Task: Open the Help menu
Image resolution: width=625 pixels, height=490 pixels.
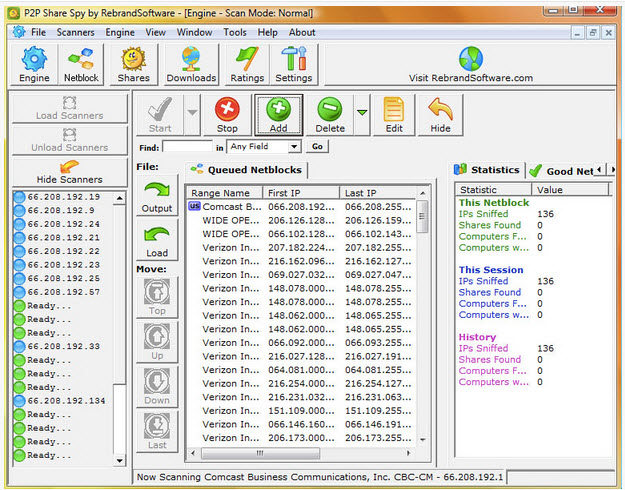Action: point(267,32)
